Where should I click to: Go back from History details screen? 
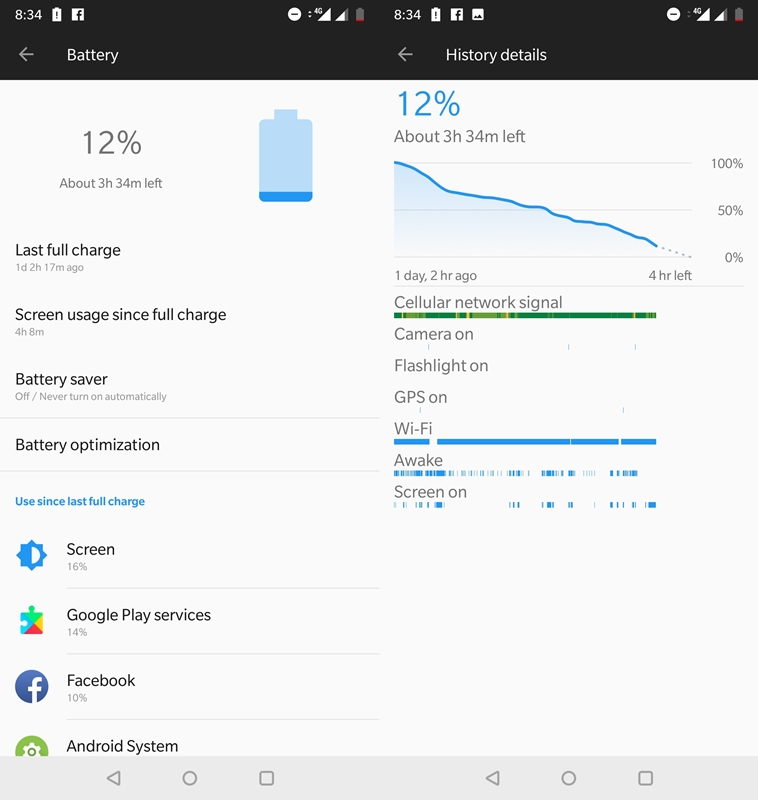[x=405, y=55]
